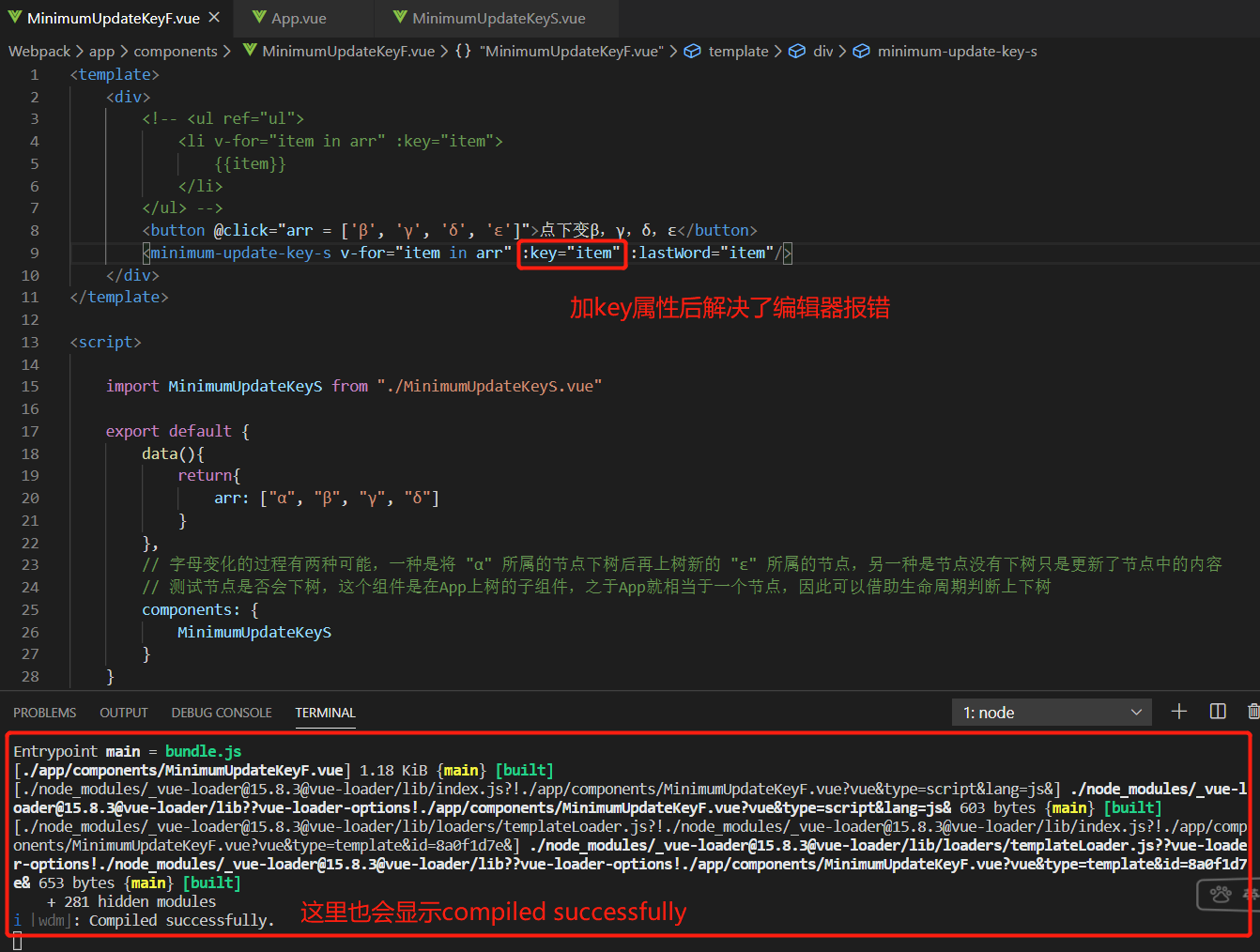Select the TERMINAL panel tab
The height and width of the screenshot is (952, 1260).
tap(325, 713)
